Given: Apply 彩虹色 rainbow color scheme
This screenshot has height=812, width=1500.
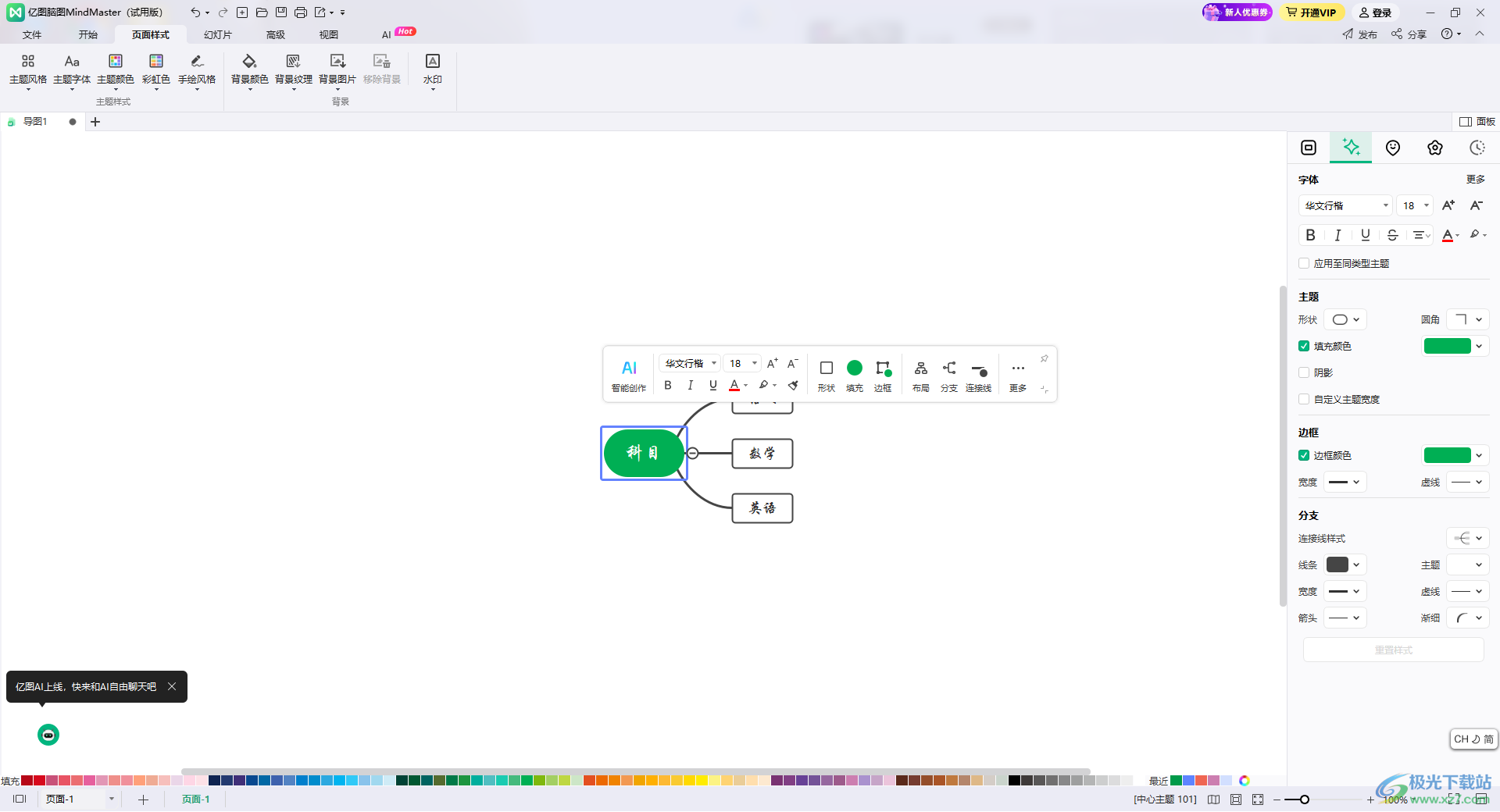Looking at the screenshot, I should click(x=156, y=70).
